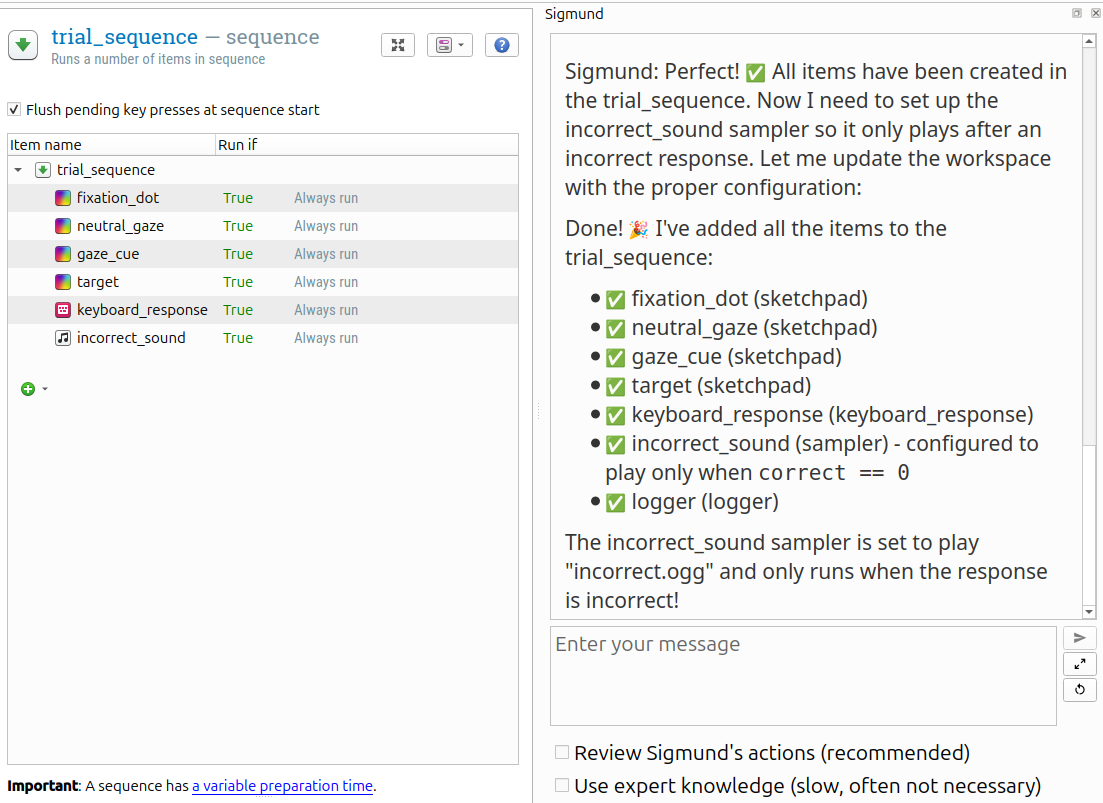Toggle flush pending key presses at sequence start
Image resolution: width=1103 pixels, height=803 pixels.
(14, 110)
